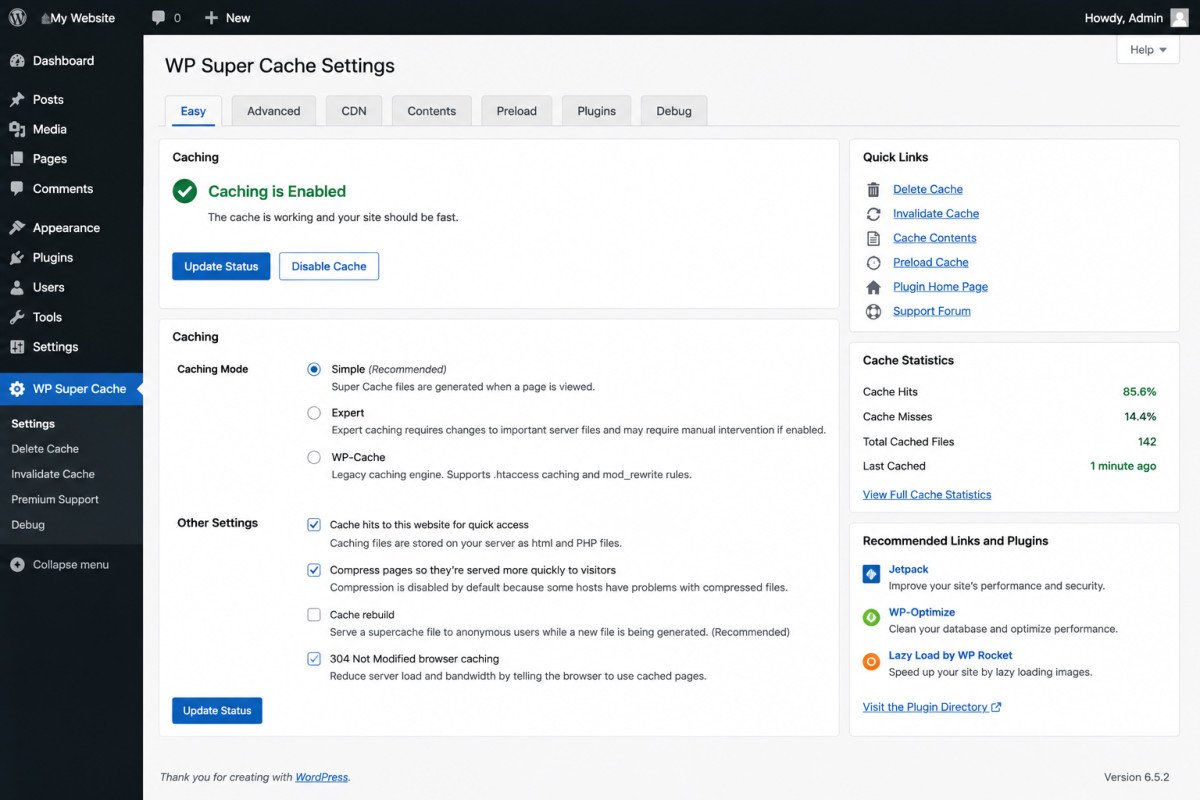Open the comments bubble icon in admin bar
1200x800 pixels.
[158, 18]
